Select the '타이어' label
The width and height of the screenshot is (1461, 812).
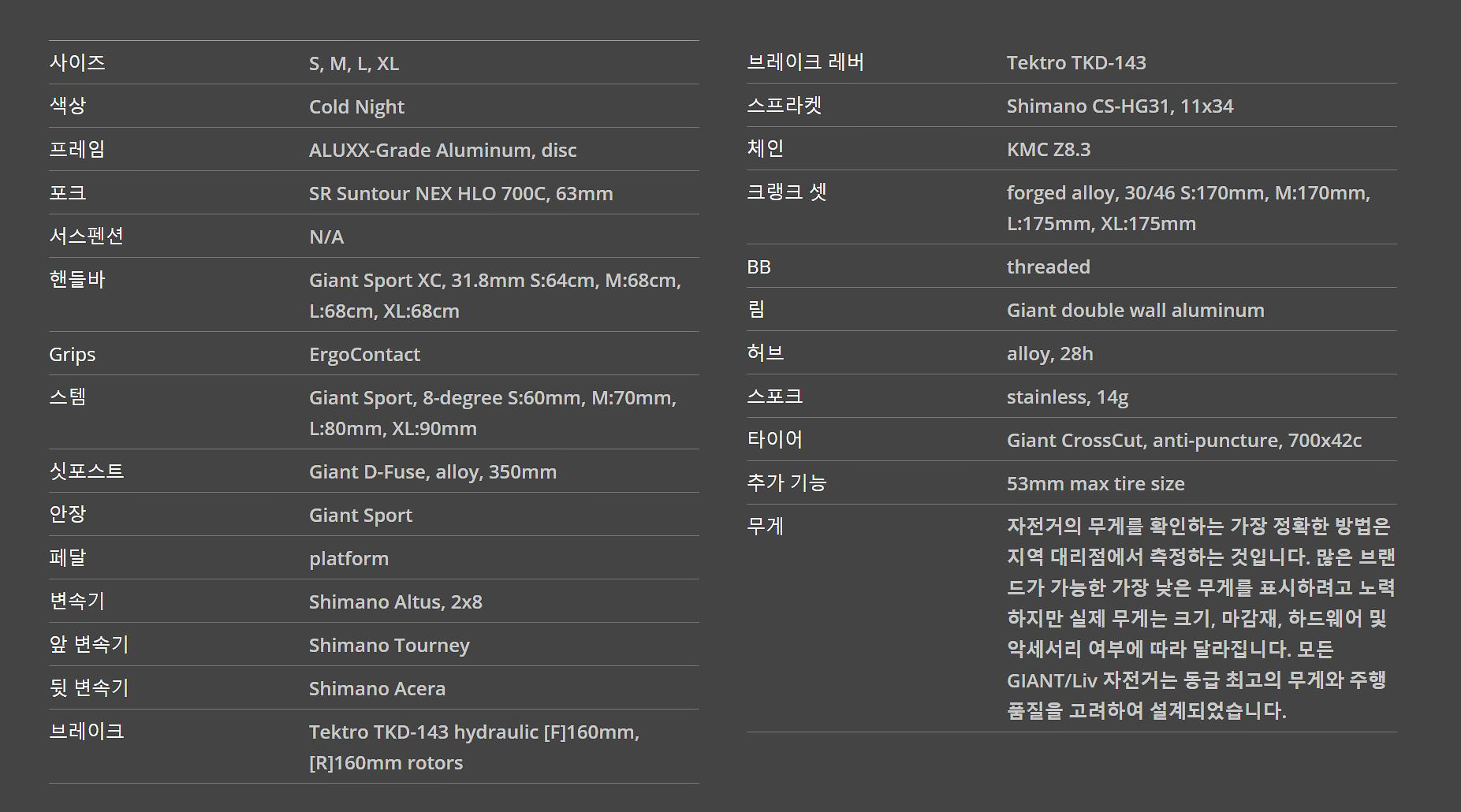coord(775,440)
